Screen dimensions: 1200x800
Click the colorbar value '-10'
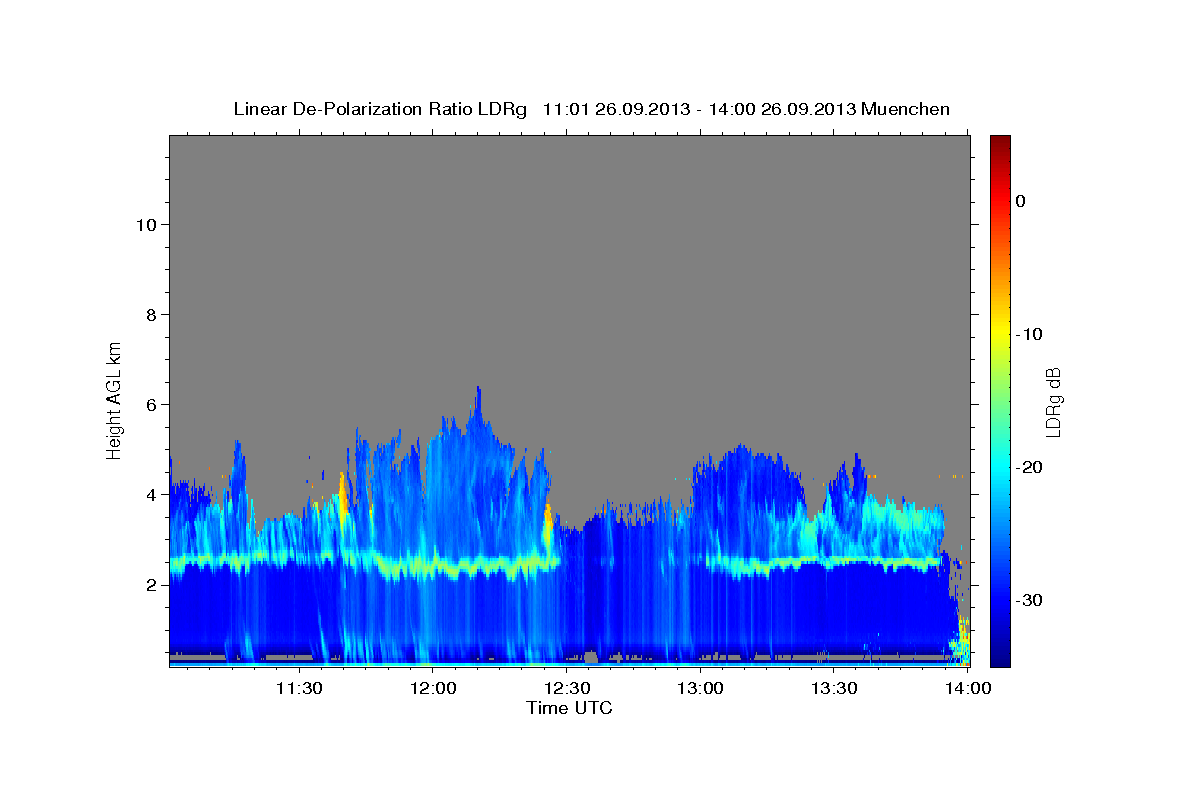(x=1029, y=334)
